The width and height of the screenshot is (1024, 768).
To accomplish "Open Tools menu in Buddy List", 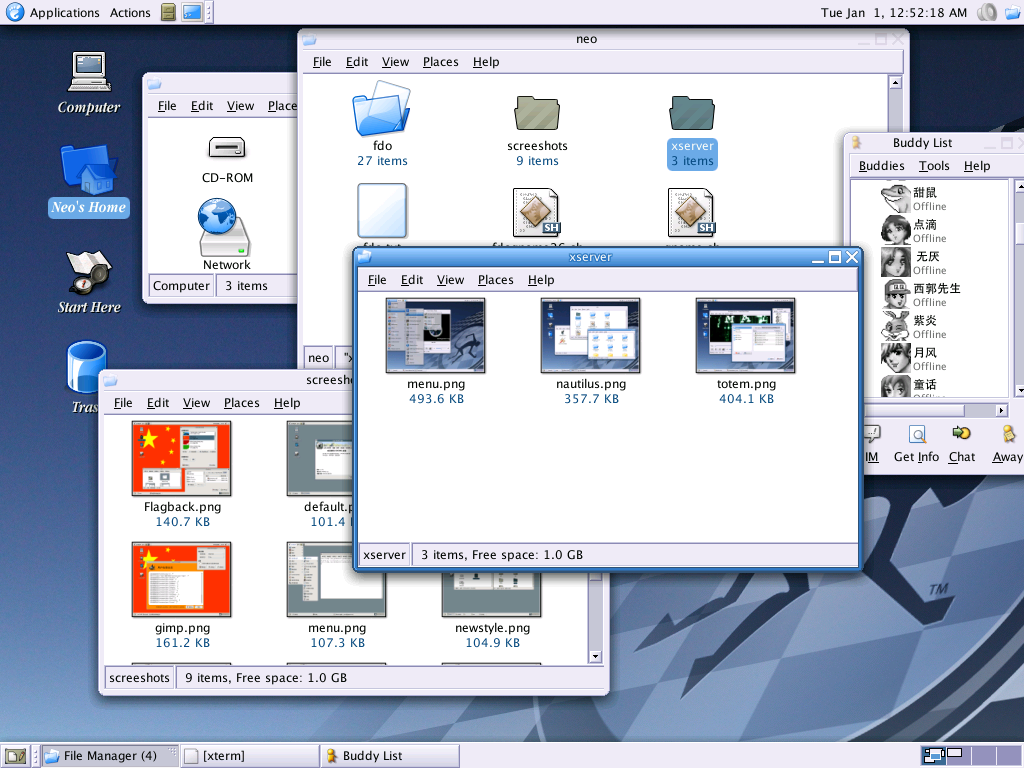I will click(x=934, y=165).
